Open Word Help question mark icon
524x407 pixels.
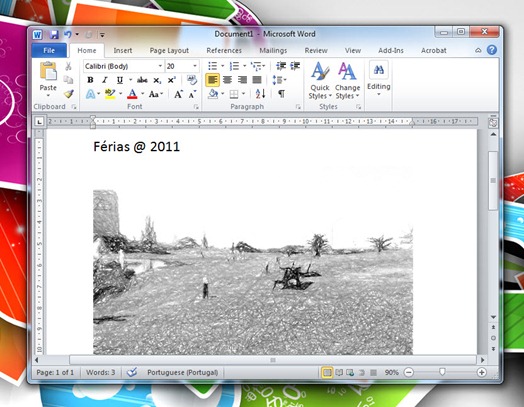492,50
